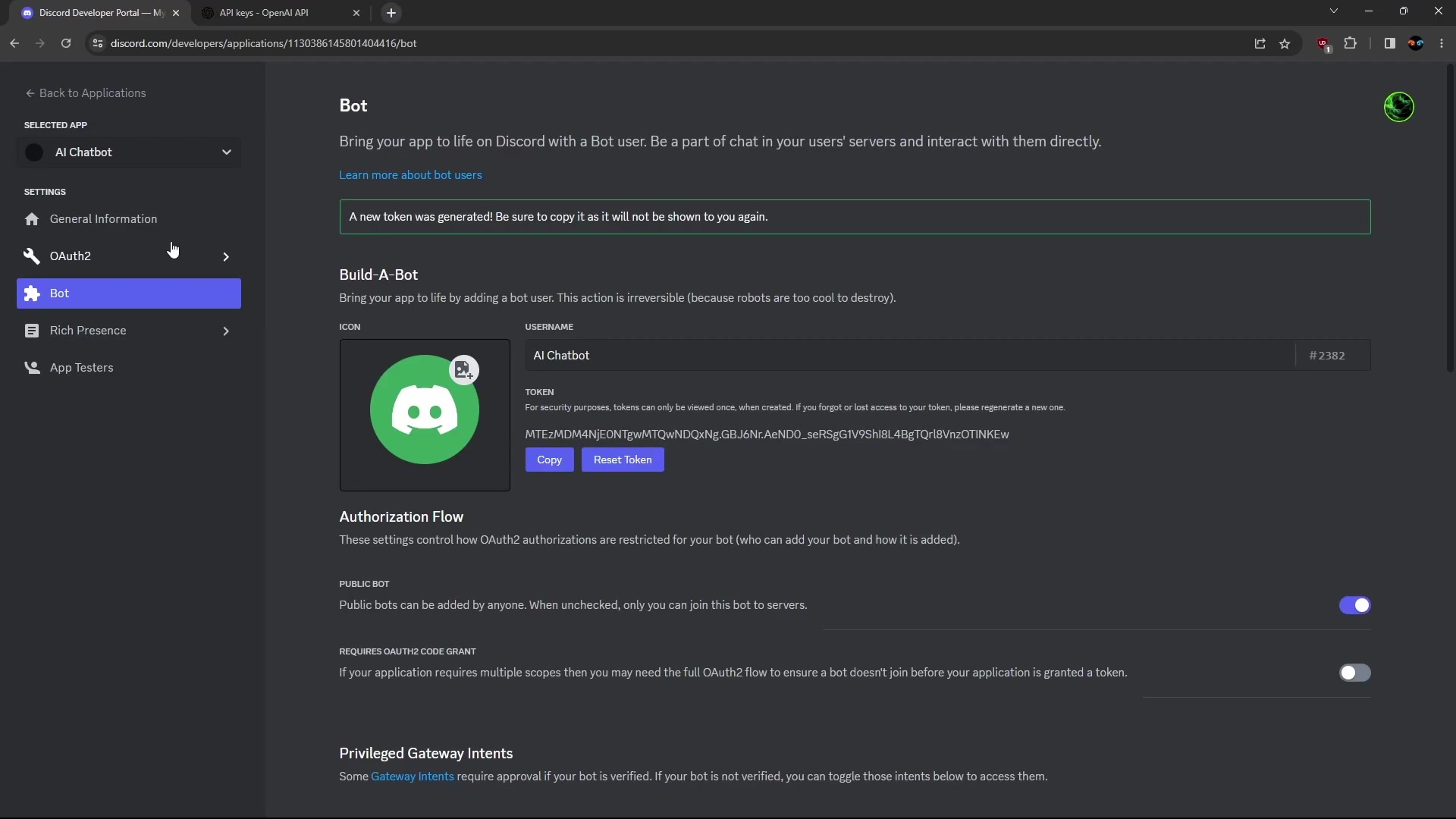Image resolution: width=1456 pixels, height=819 pixels.
Task: Follow Learn more about bot users link
Action: point(410,175)
